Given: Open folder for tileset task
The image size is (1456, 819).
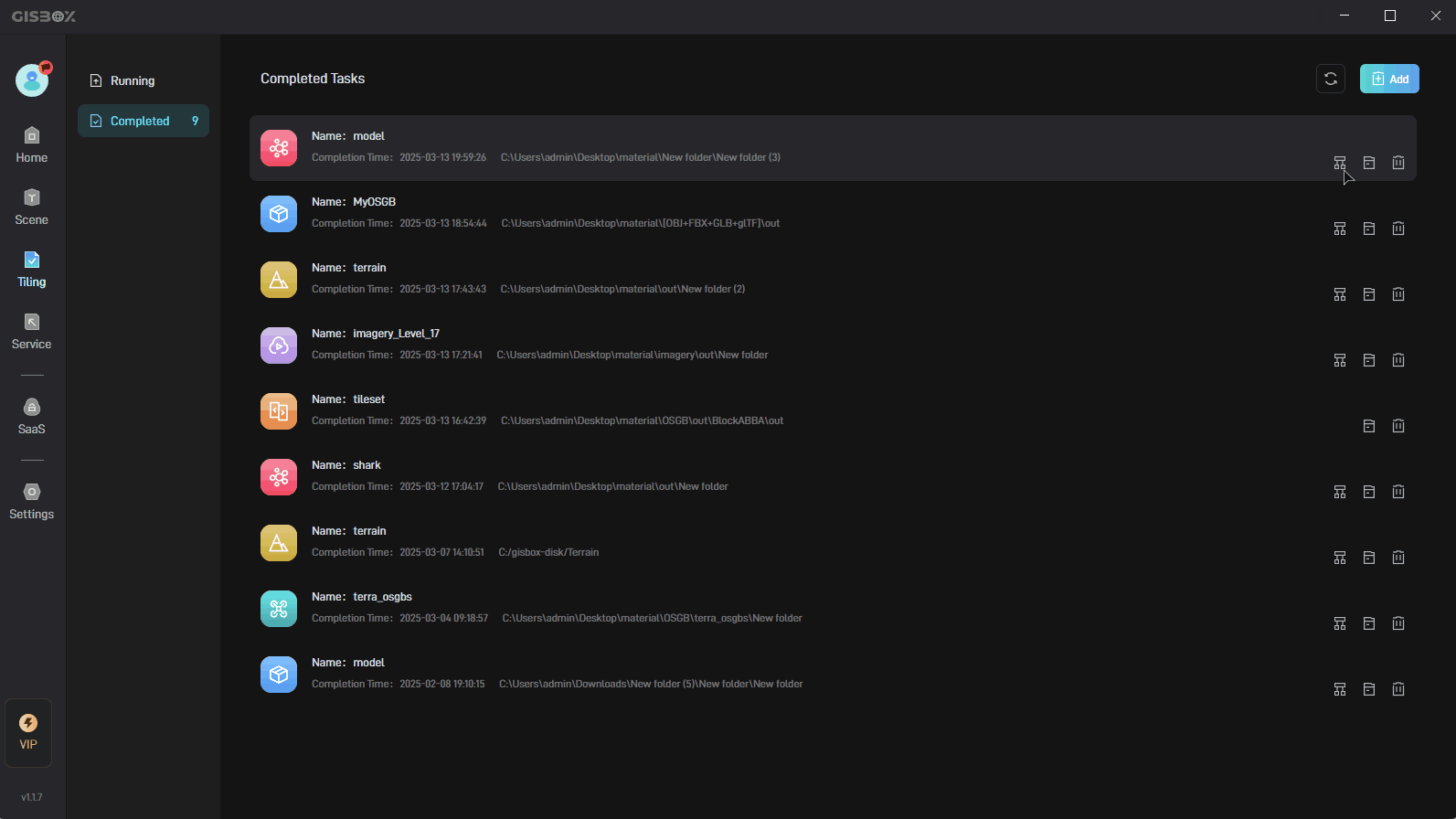Looking at the screenshot, I should point(1369,426).
